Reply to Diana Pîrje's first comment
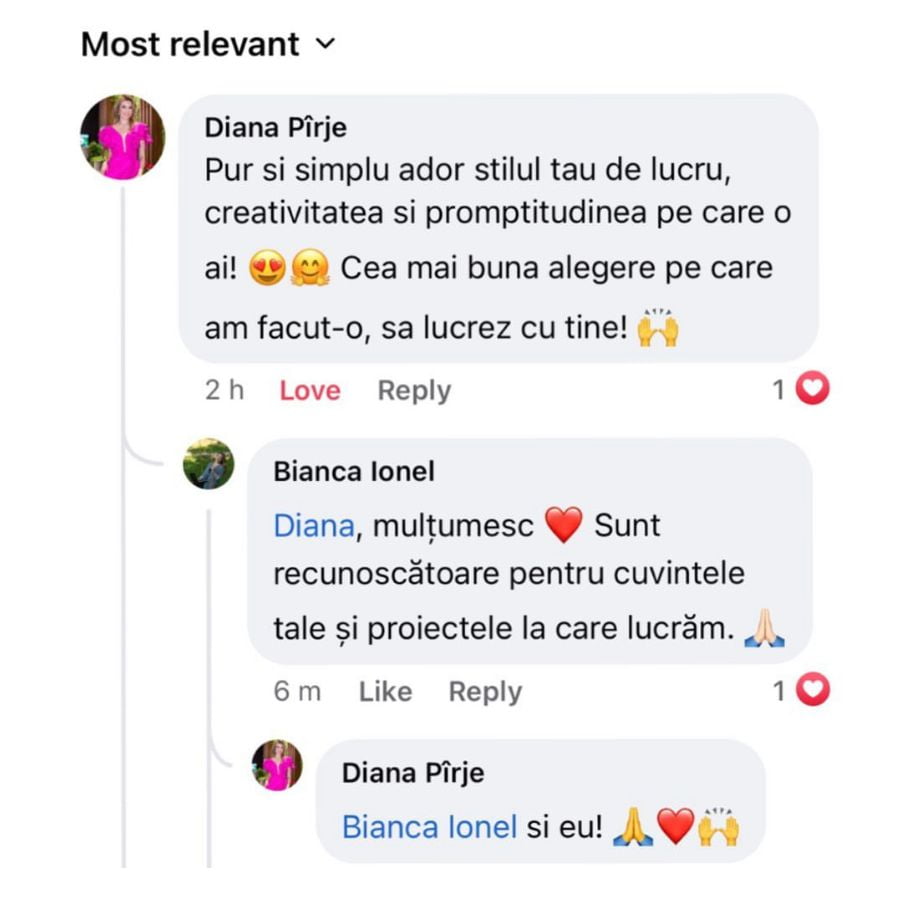This screenshot has height=900, width=900. click(x=414, y=391)
